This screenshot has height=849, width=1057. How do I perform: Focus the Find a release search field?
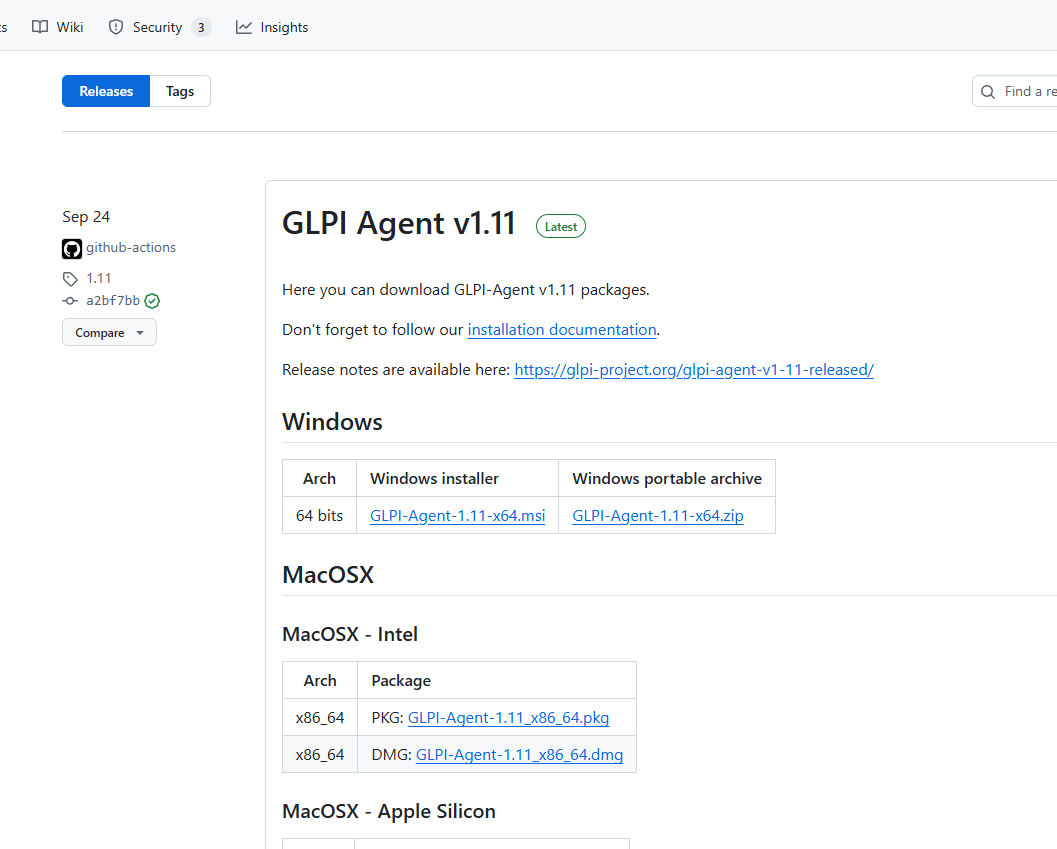[1015, 91]
